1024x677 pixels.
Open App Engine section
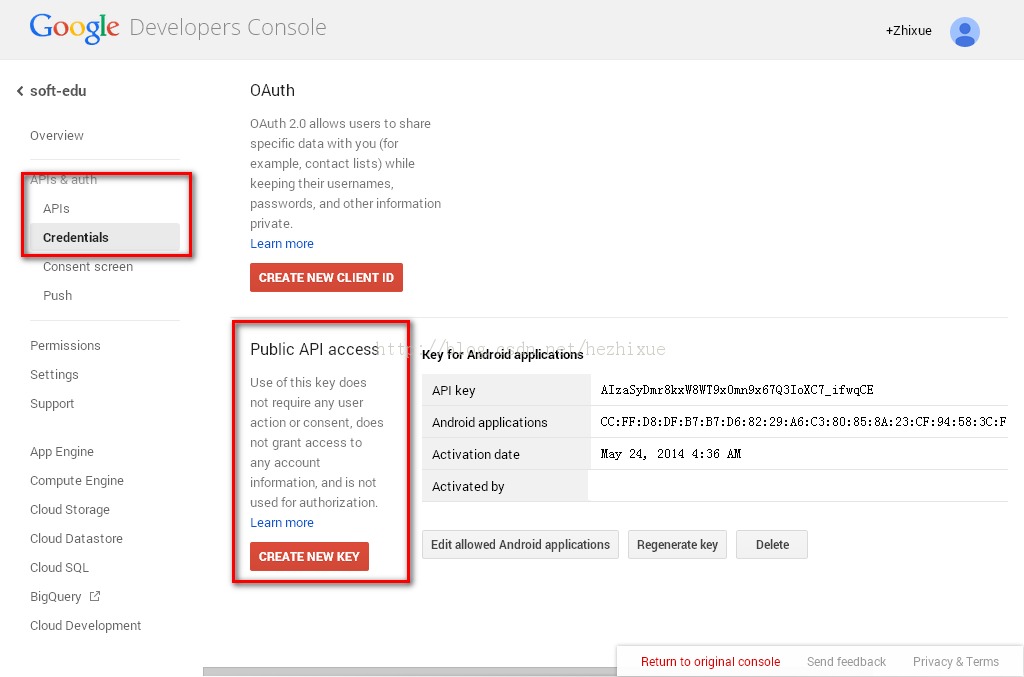tap(62, 452)
